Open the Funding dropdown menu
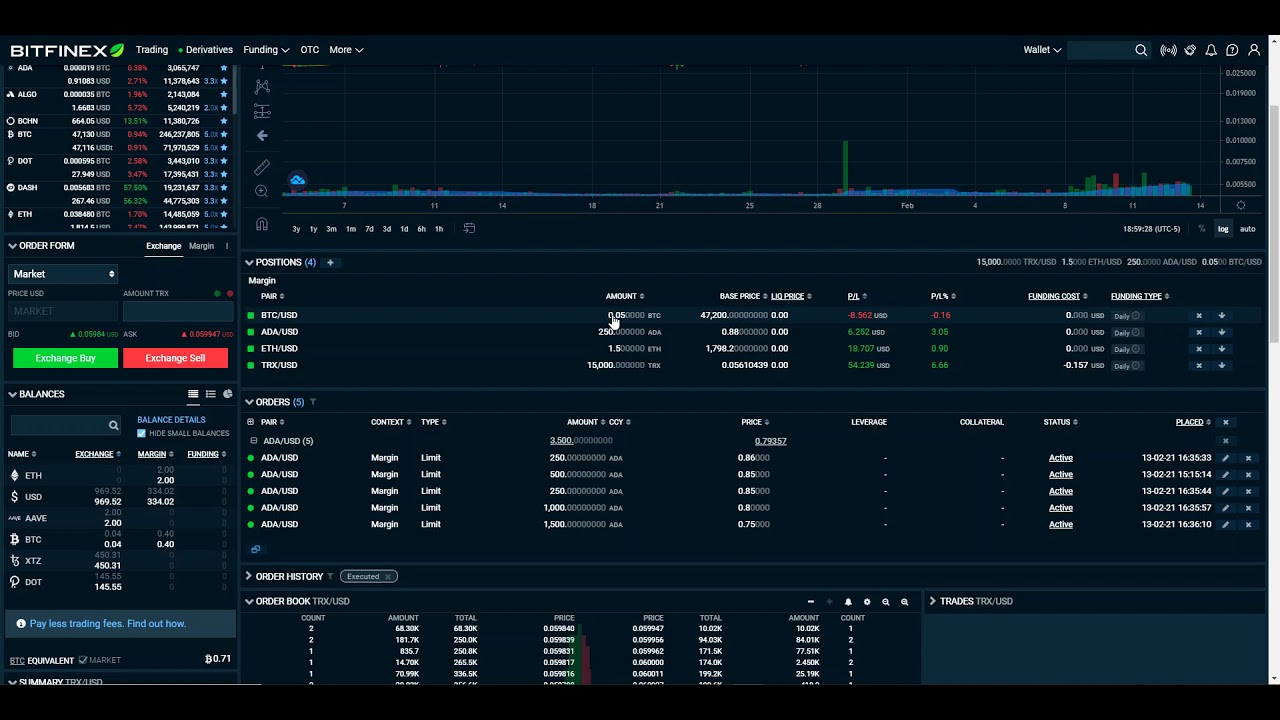Image resolution: width=1280 pixels, height=720 pixels. 266,50
